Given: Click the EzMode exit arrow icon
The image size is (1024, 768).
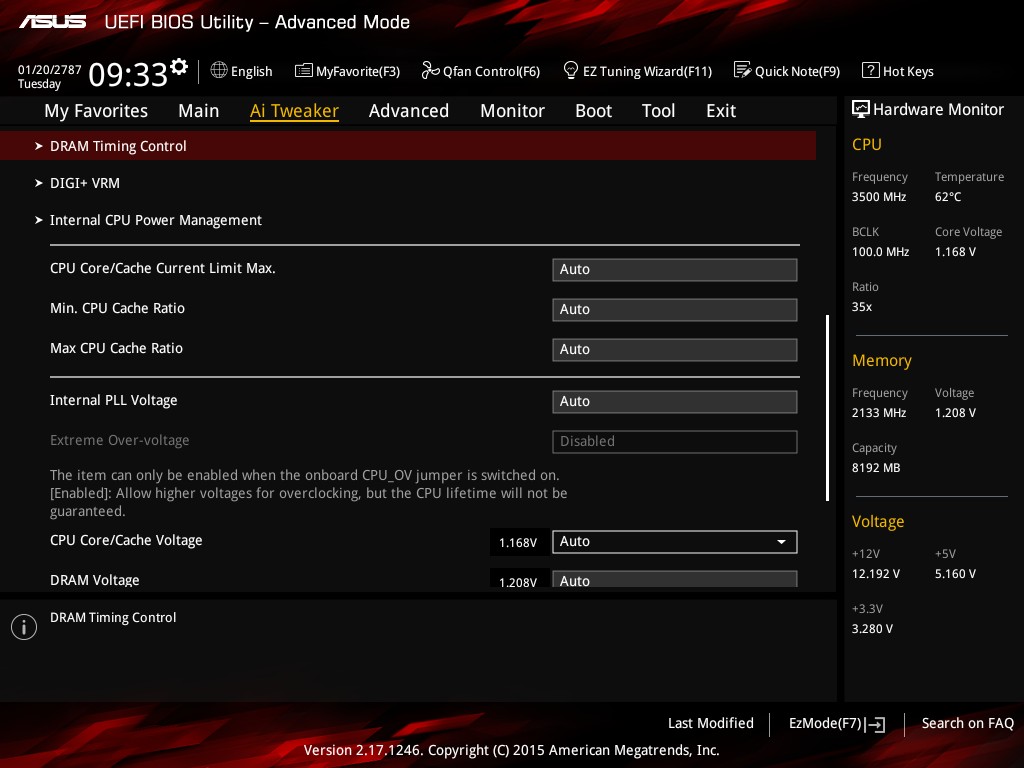Looking at the screenshot, I should click(876, 724).
